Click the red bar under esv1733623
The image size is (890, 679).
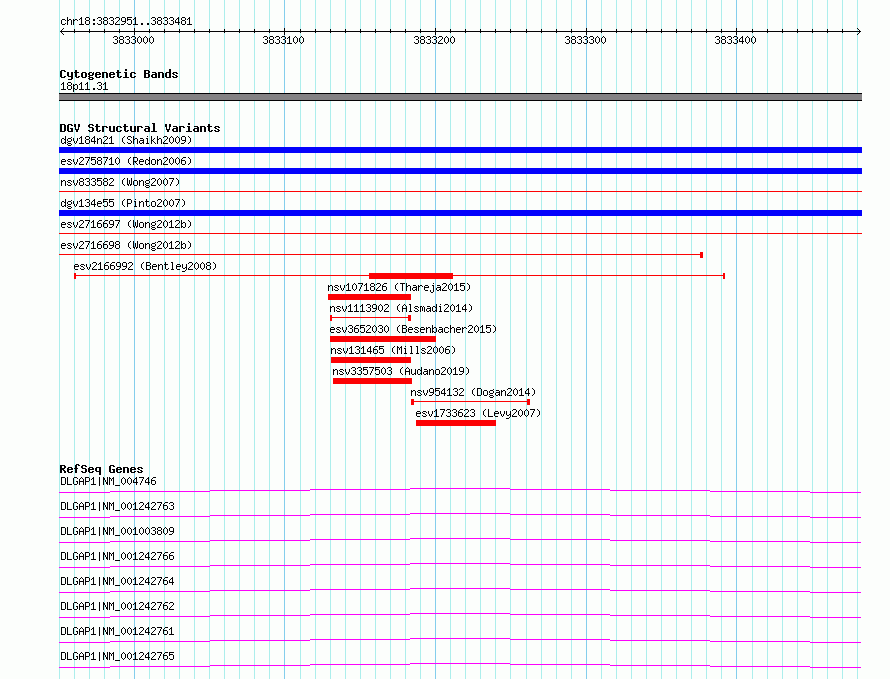coord(456,423)
